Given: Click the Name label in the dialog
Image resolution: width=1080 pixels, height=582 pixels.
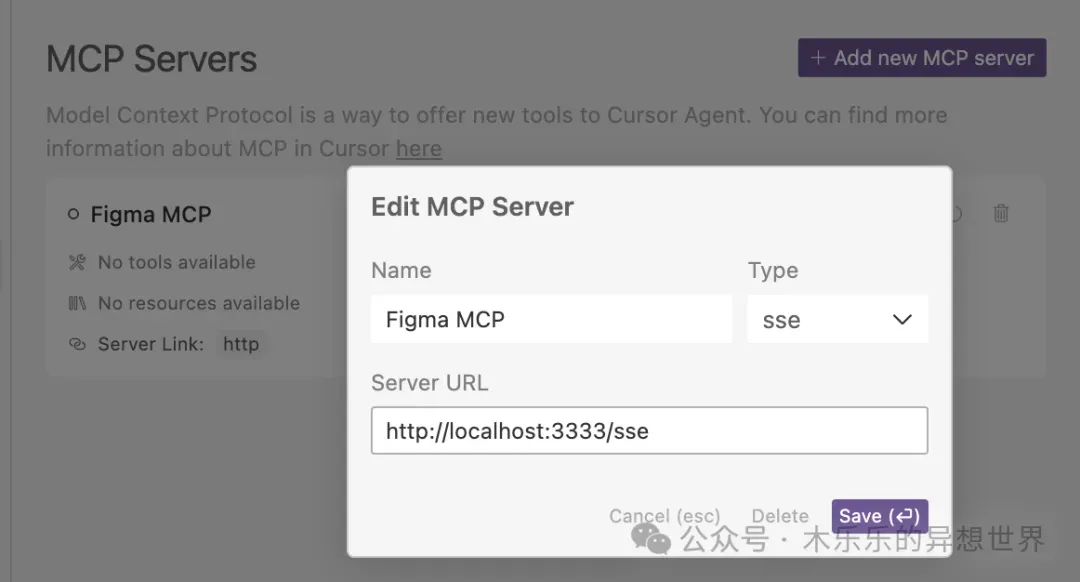Looking at the screenshot, I should [x=402, y=270].
